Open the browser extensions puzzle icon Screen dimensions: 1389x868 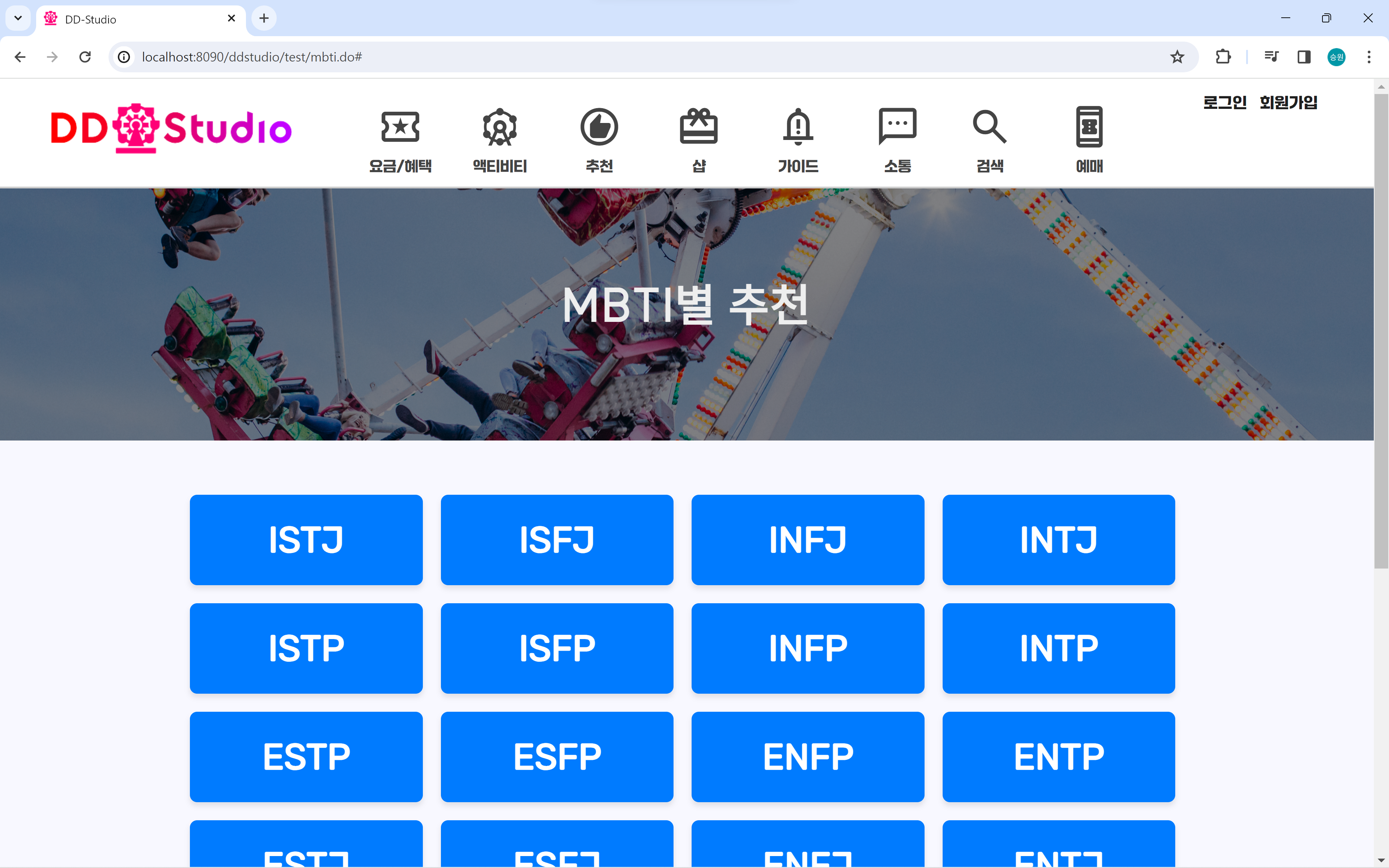pos(1223,57)
